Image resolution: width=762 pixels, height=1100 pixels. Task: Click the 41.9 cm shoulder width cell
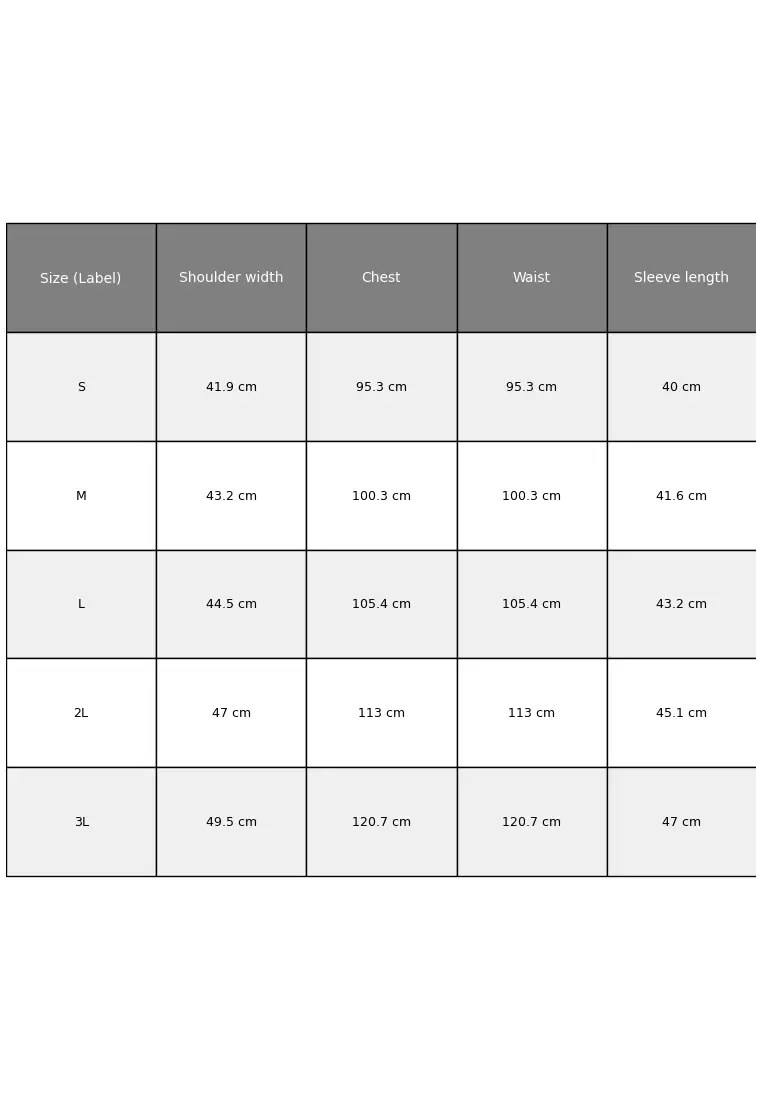(x=231, y=387)
